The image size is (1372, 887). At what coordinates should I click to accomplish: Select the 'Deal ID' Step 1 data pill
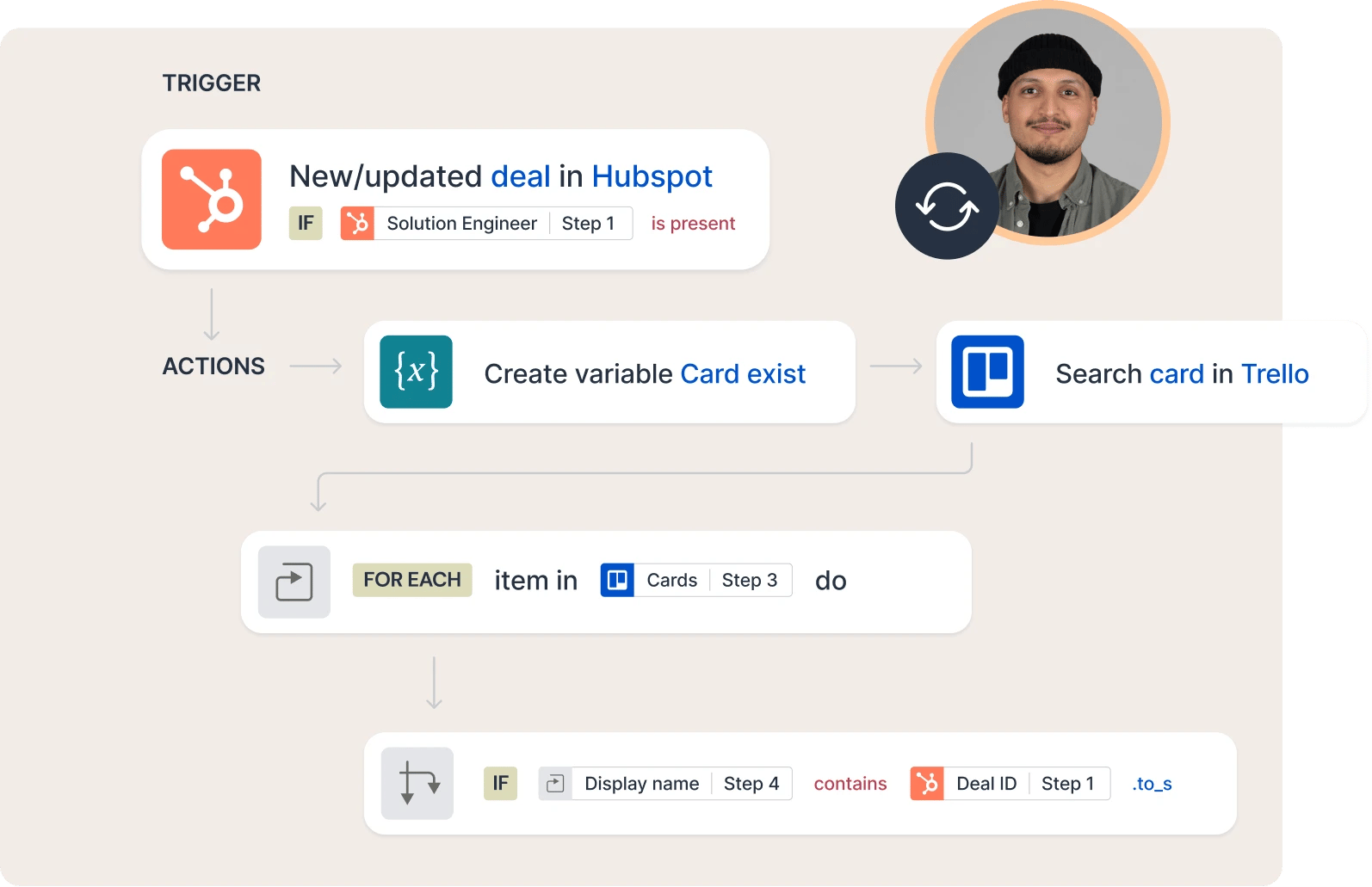click(x=1010, y=784)
